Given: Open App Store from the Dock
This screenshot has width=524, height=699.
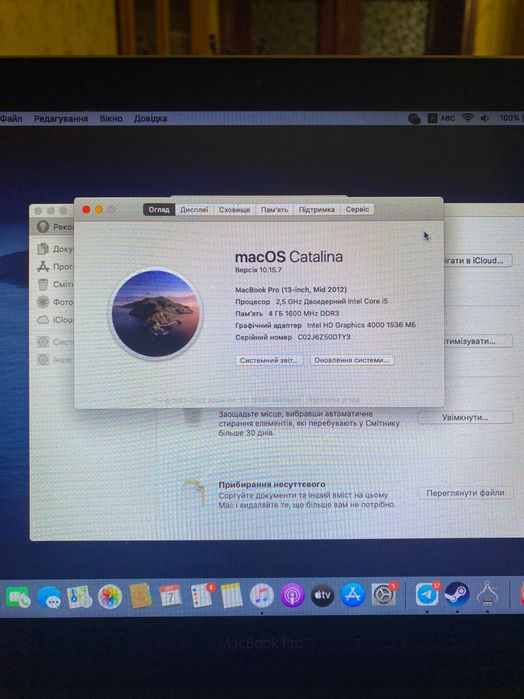Looking at the screenshot, I should point(353,595).
